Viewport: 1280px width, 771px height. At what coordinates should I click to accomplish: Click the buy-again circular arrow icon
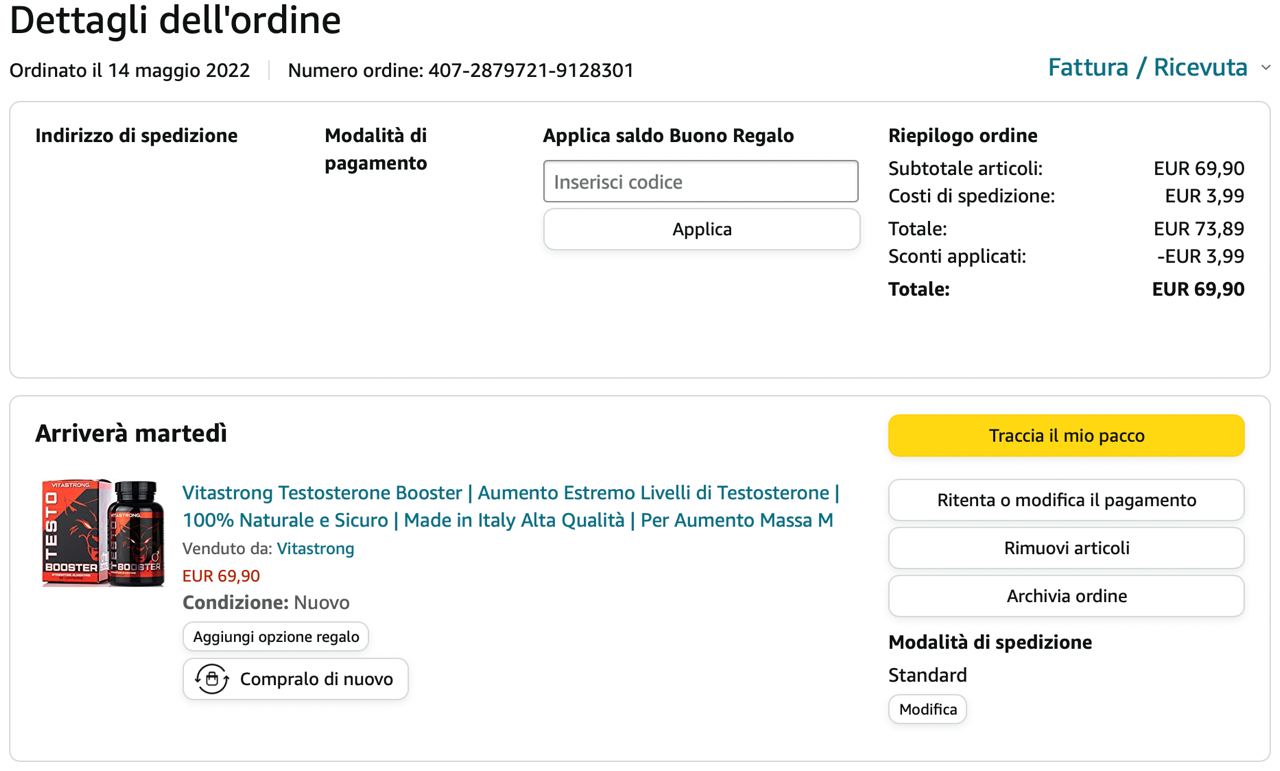[x=212, y=679]
